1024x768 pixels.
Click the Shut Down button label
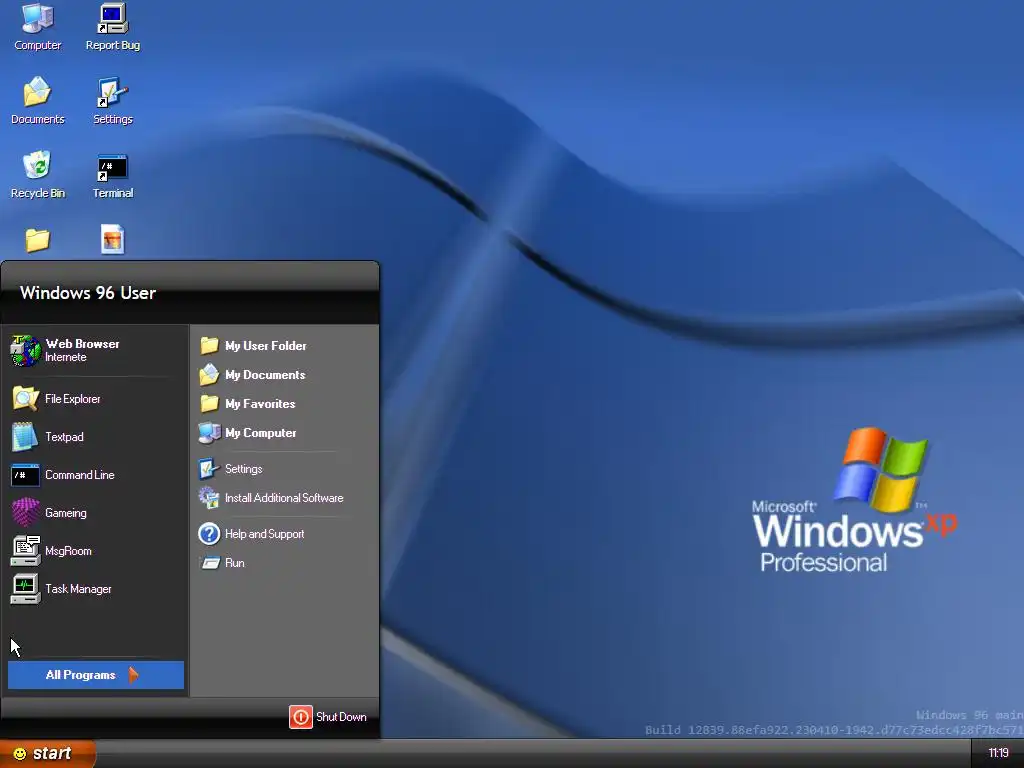pyautogui.click(x=341, y=717)
